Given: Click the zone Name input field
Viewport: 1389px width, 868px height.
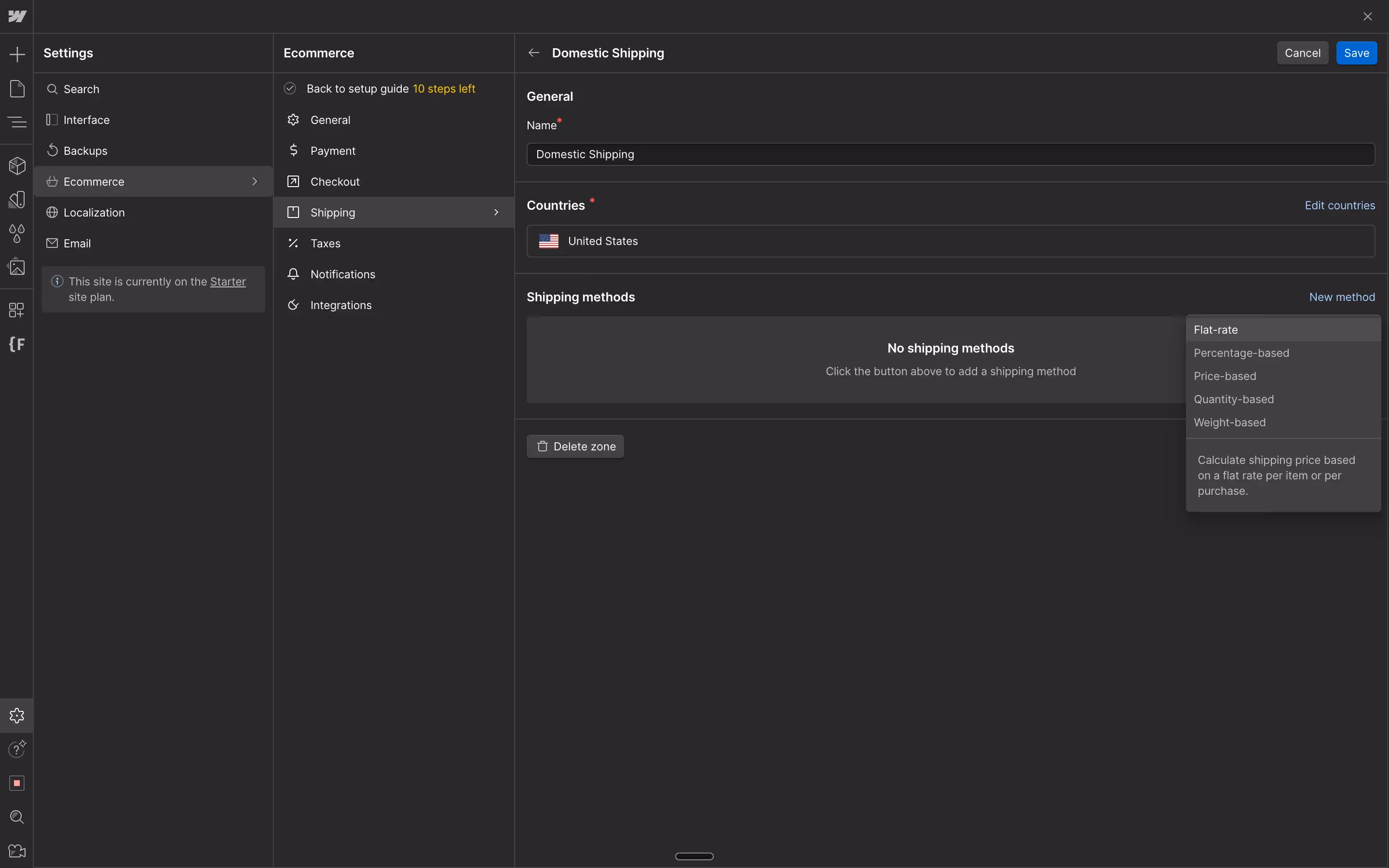Looking at the screenshot, I should pyautogui.click(x=950, y=154).
